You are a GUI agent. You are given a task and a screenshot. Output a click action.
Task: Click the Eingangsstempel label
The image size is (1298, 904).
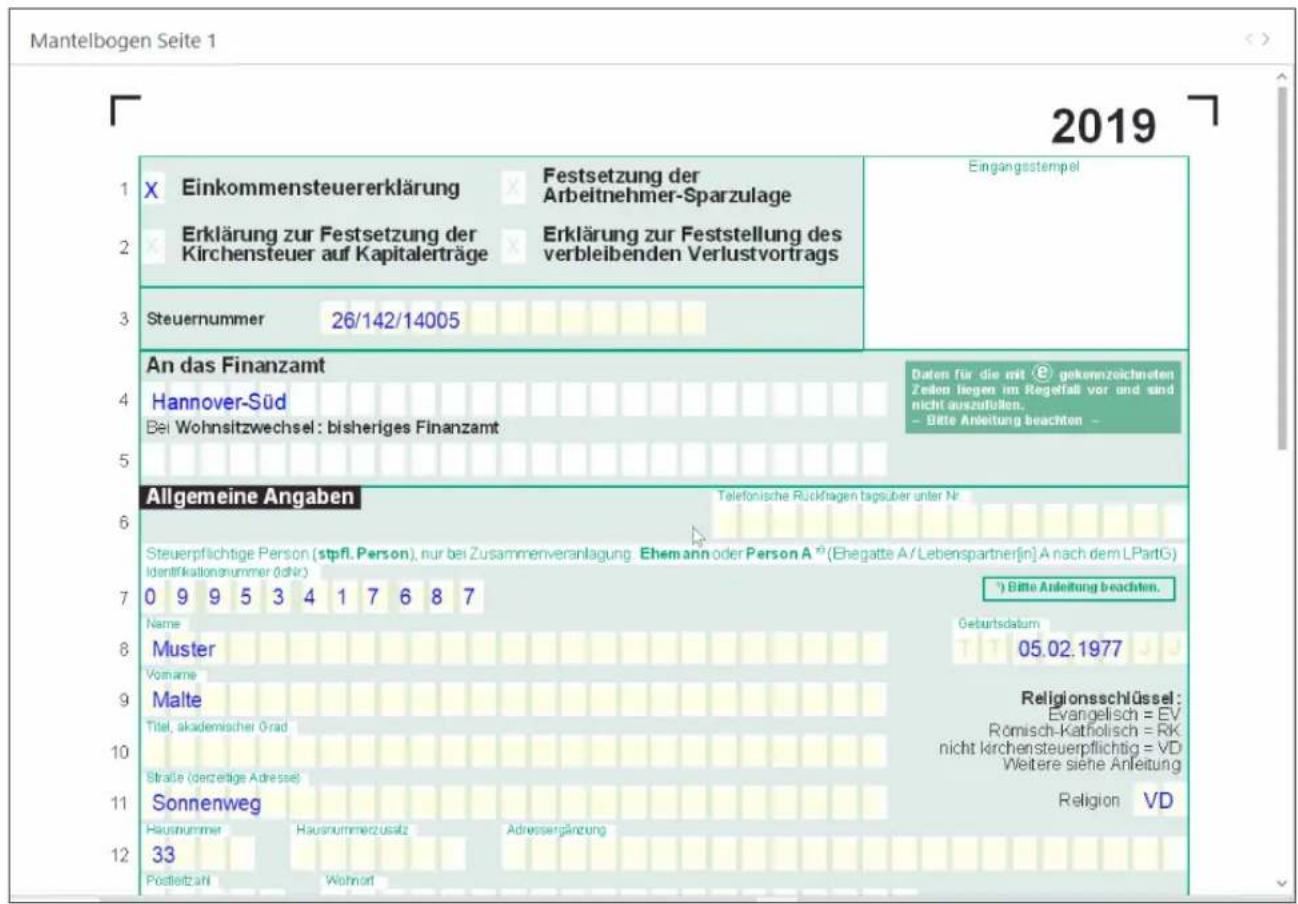(1023, 167)
